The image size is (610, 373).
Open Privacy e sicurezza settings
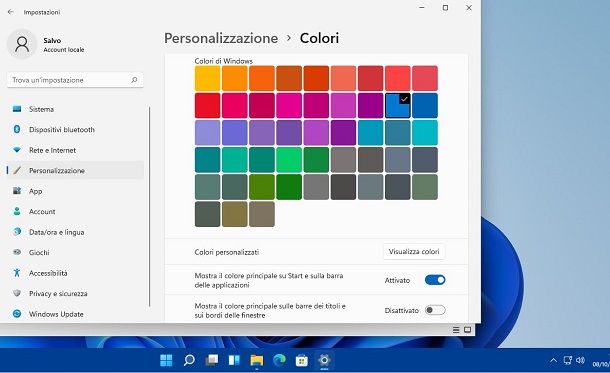pos(75,293)
